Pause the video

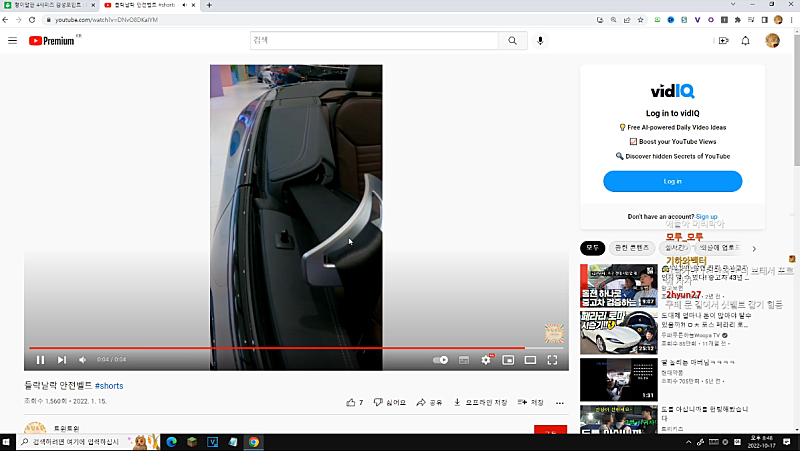click(x=40, y=360)
